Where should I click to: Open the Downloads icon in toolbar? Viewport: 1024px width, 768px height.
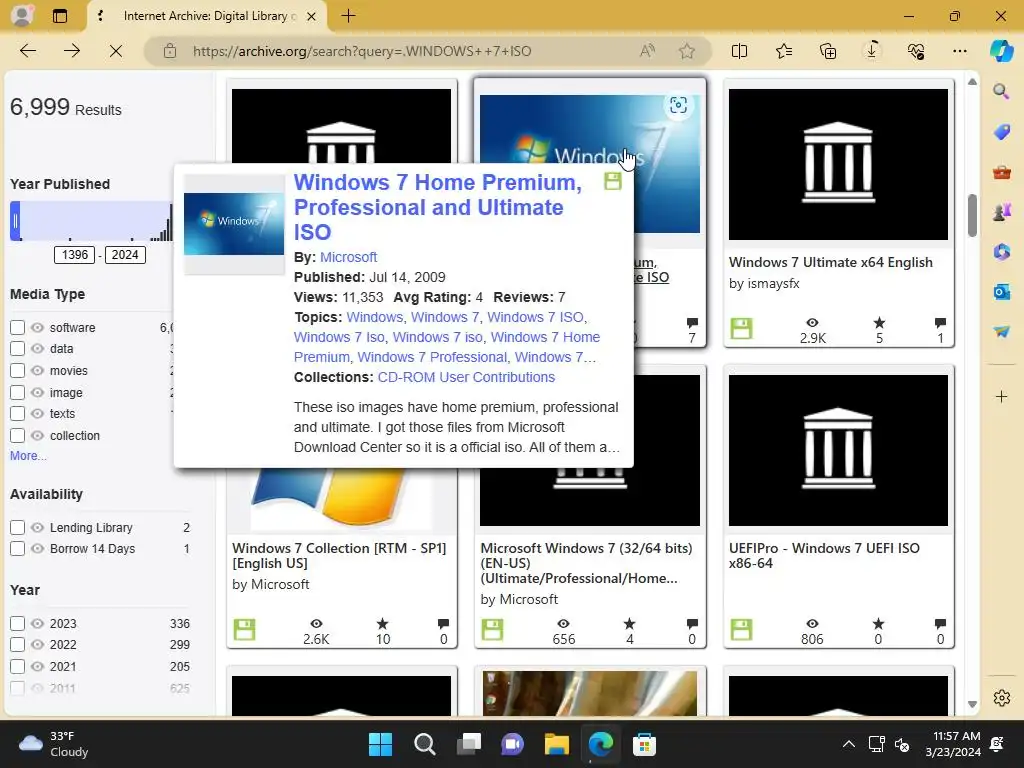click(x=872, y=51)
